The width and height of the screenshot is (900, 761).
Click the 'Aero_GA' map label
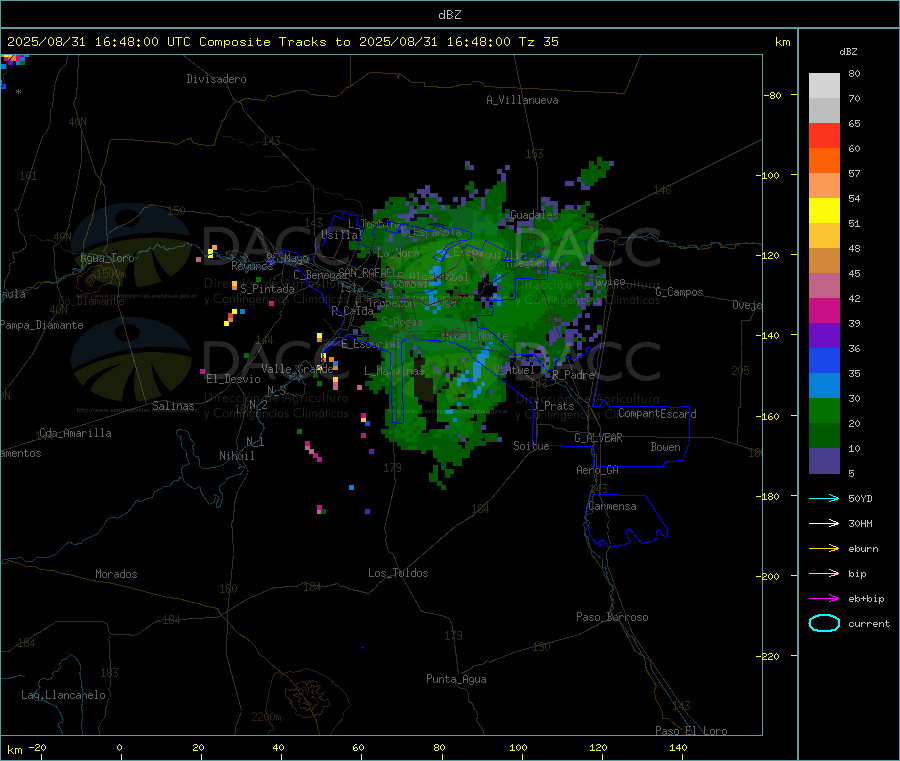tap(598, 471)
